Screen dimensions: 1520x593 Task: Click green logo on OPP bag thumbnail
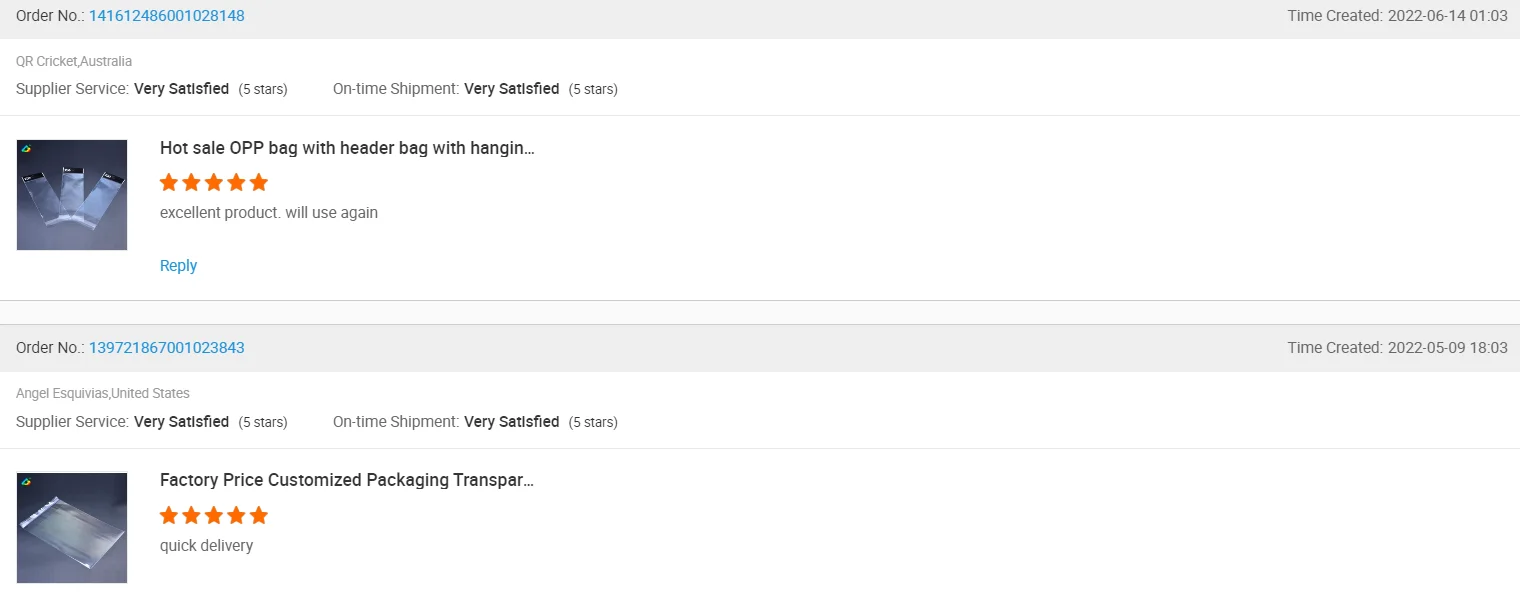pyautogui.click(x=27, y=149)
